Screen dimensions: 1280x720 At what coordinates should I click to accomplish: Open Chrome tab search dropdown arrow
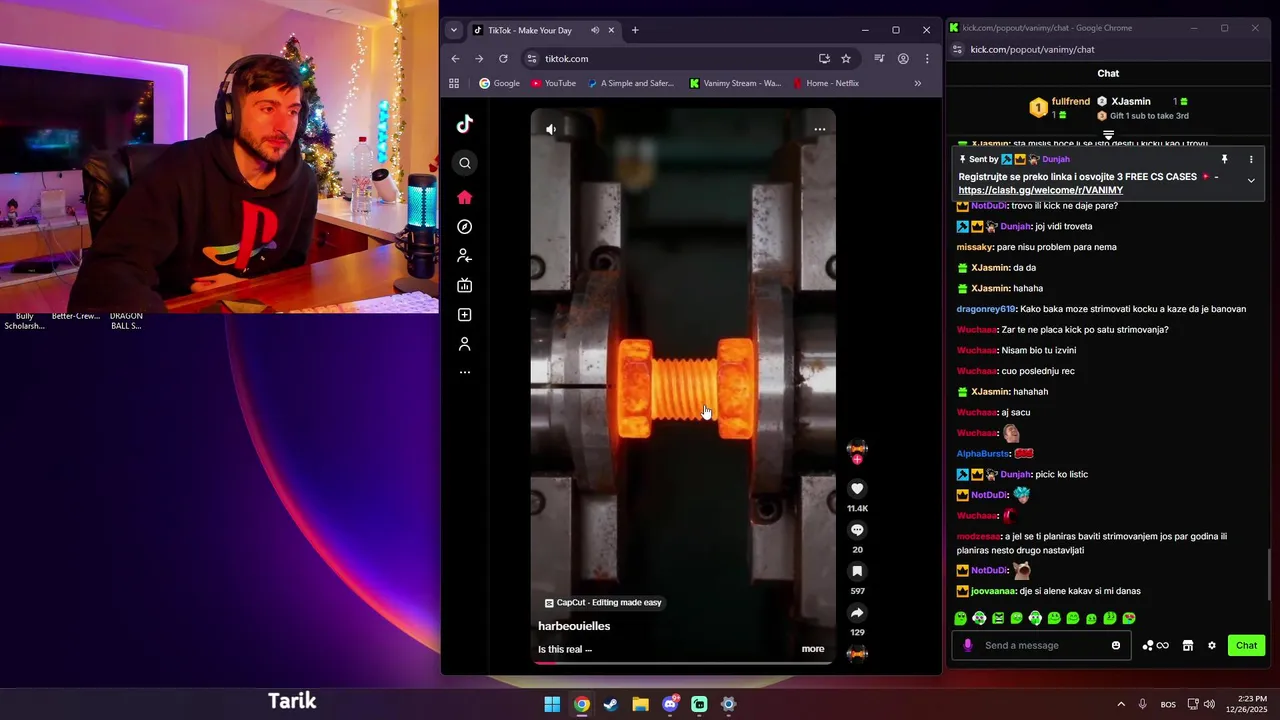454,30
